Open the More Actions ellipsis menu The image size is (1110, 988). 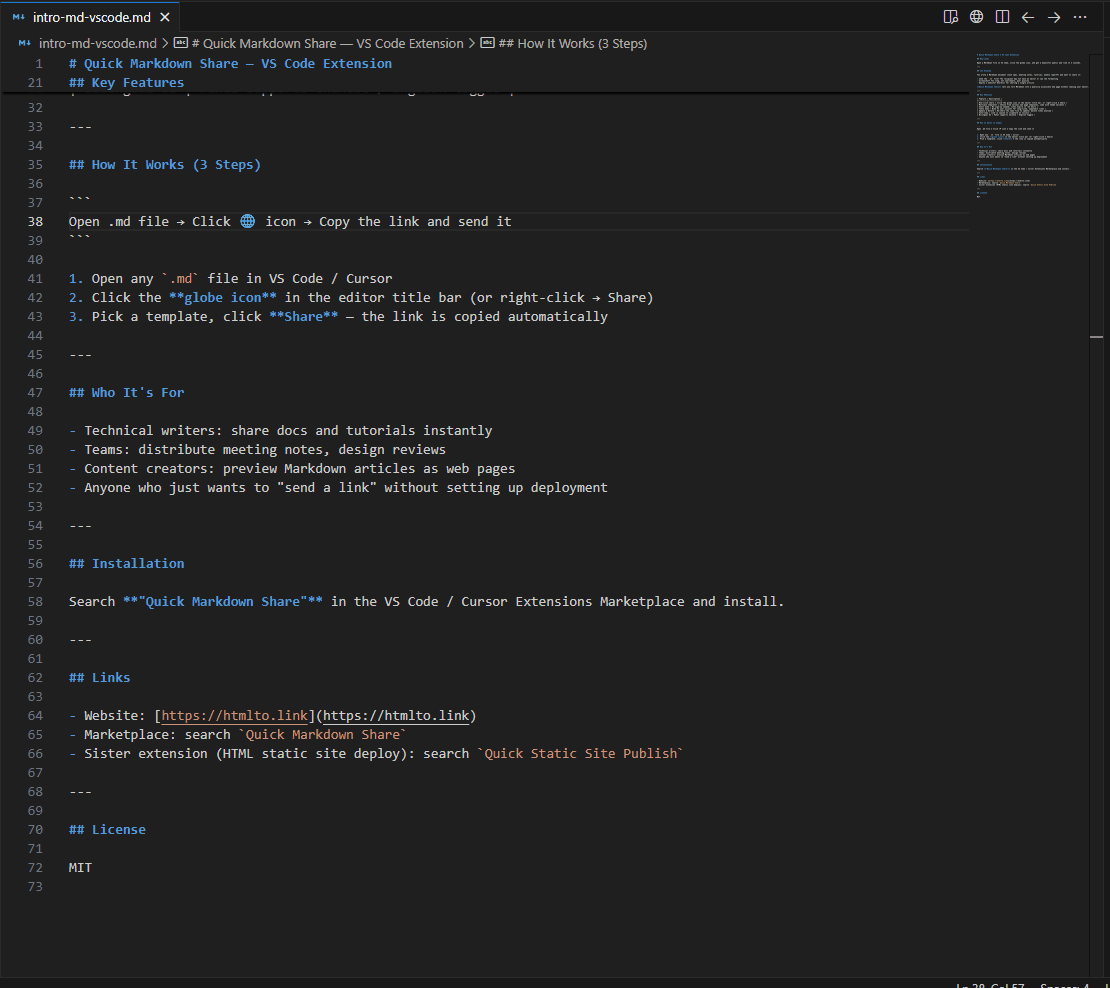pyautogui.click(x=1080, y=17)
